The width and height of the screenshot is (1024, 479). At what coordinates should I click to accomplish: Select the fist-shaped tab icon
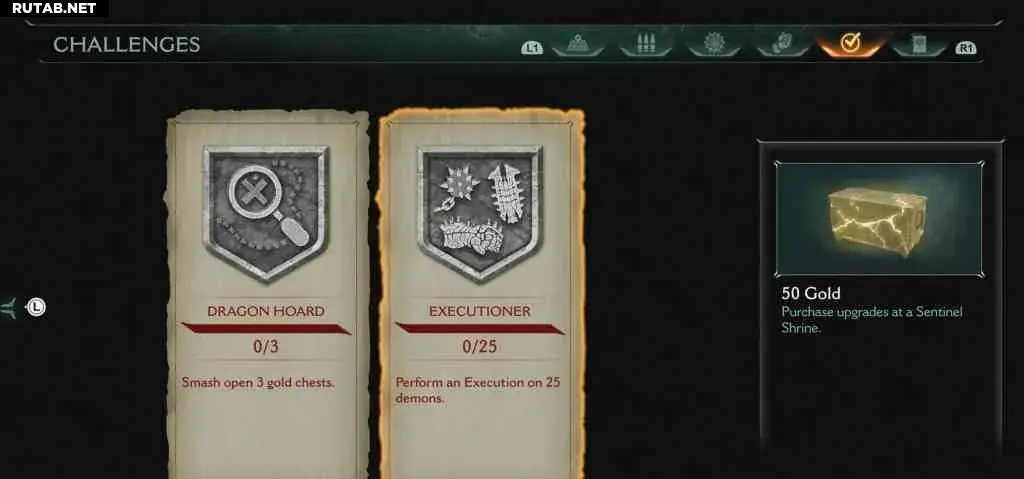point(782,43)
